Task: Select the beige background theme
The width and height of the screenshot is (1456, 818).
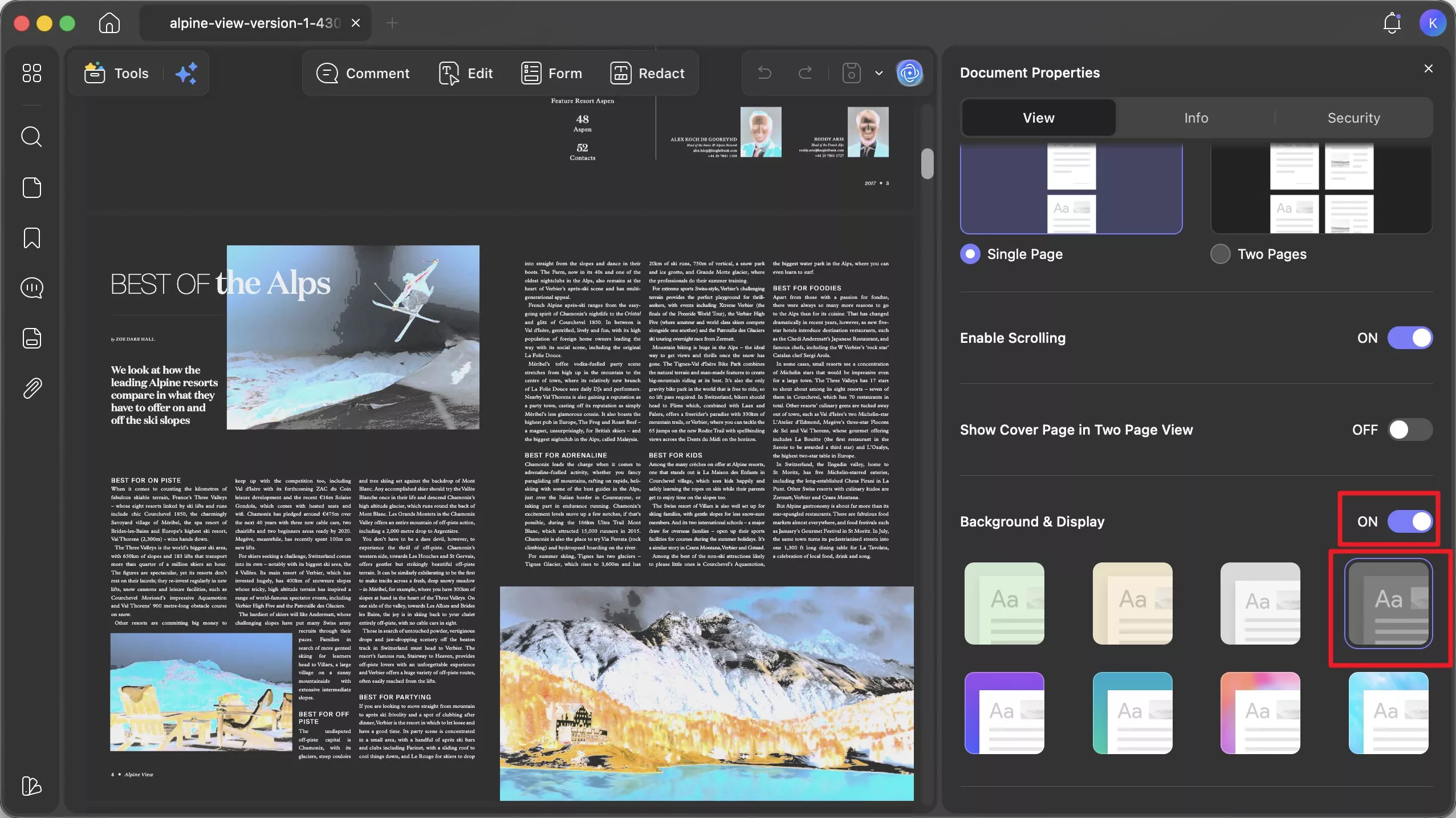Action: pos(1132,604)
